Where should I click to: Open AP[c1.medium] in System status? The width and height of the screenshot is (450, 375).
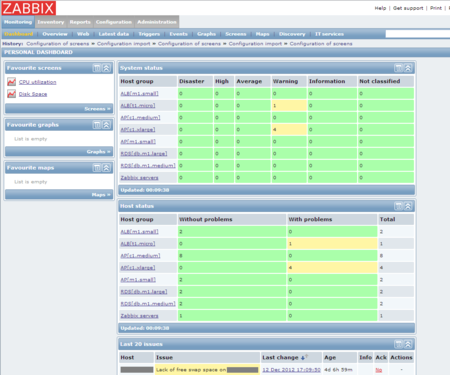click(x=140, y=118)
